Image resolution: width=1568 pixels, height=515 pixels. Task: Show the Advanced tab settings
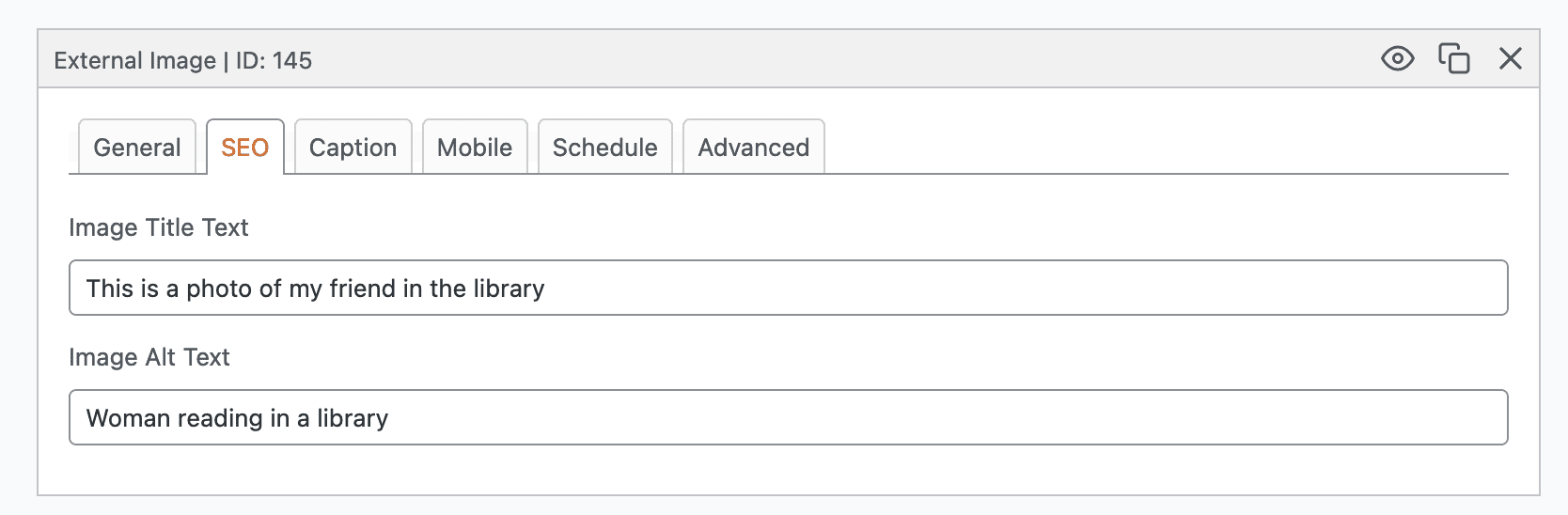tap(753, 148)
